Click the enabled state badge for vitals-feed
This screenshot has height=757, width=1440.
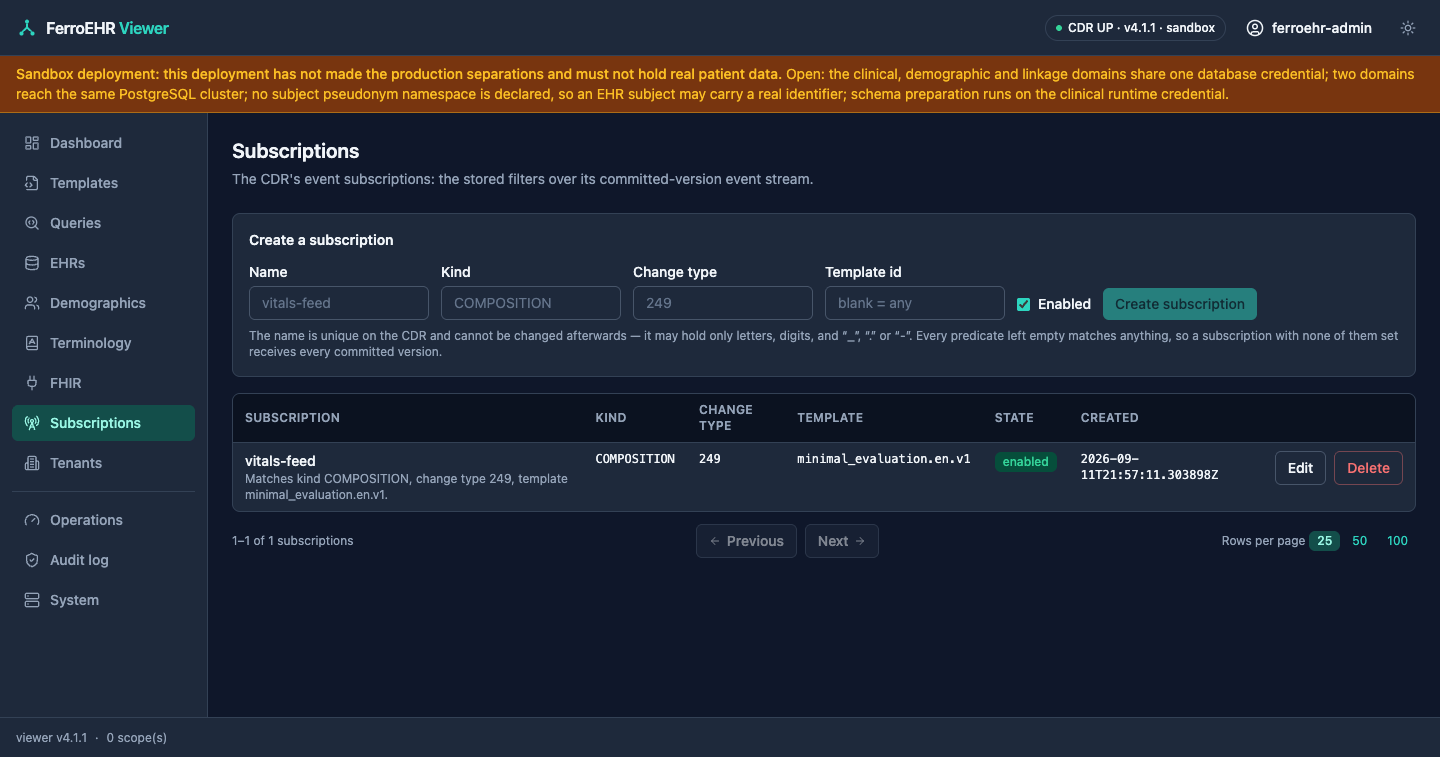tap(1026, 462)
